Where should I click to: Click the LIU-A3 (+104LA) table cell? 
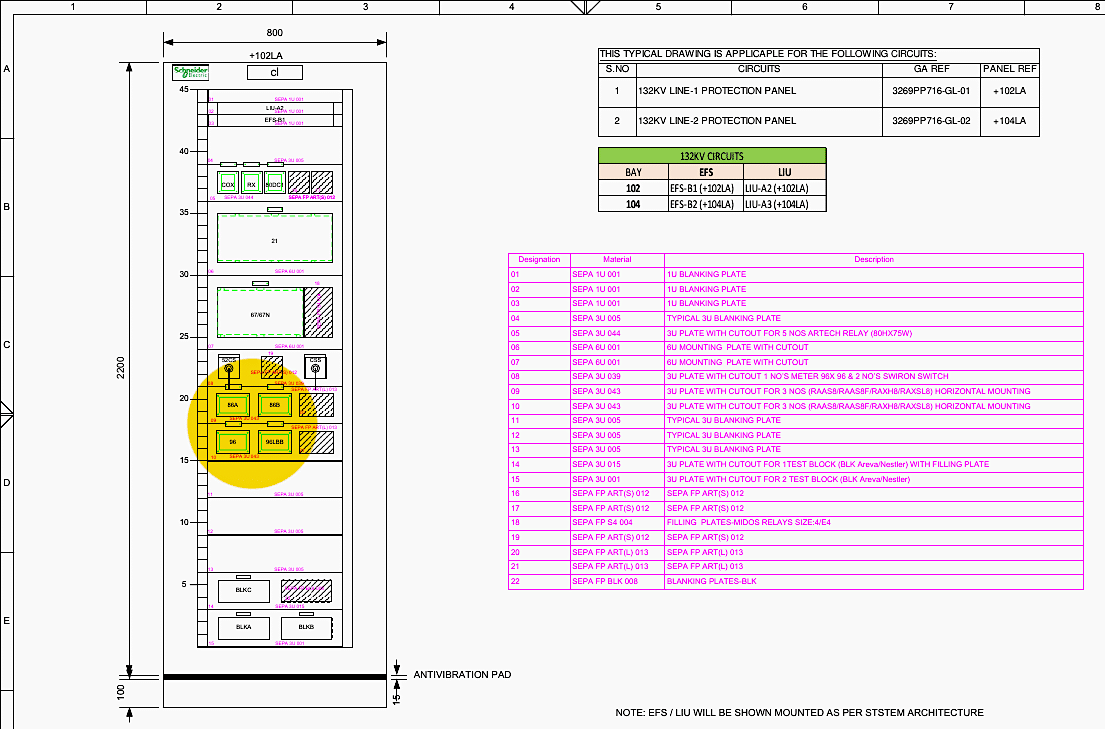point(784,204)
